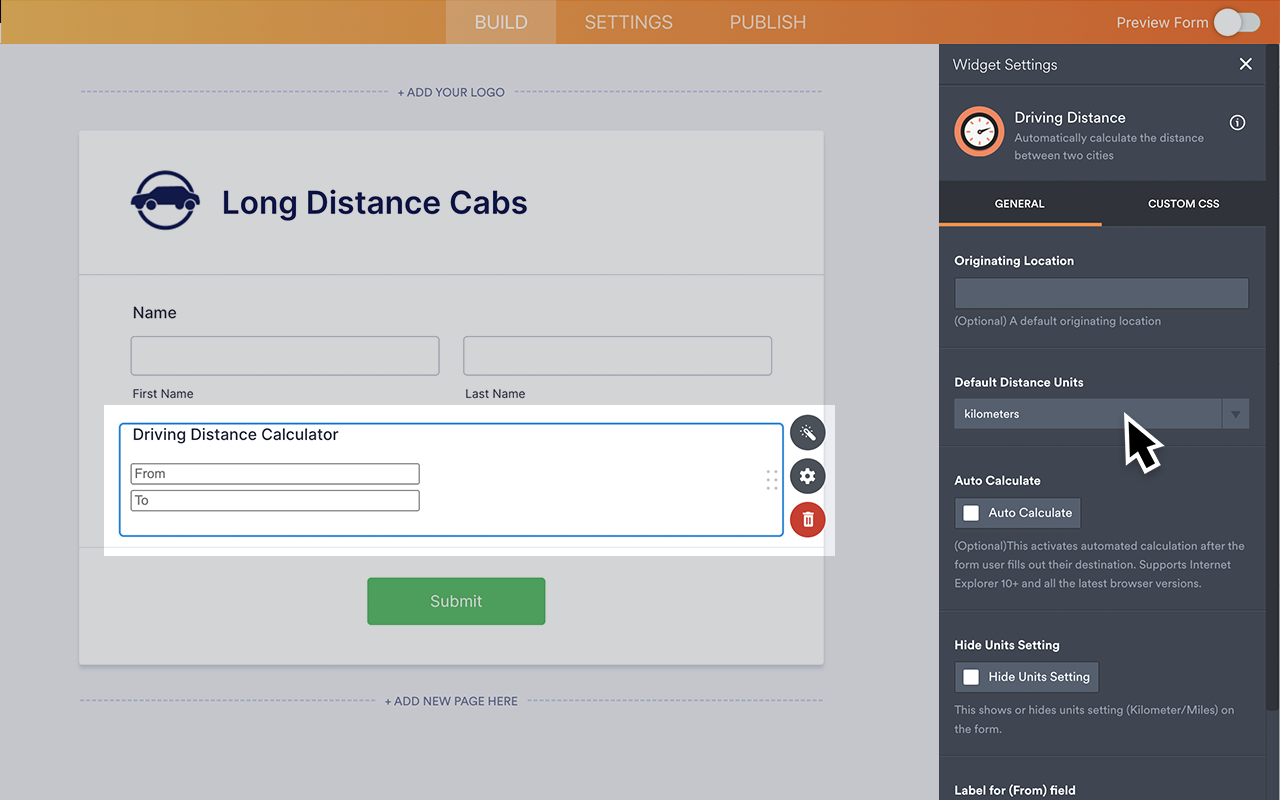Open the Settings tab
The height and width of the screenshot is (800, 1280).
[627, 21]
